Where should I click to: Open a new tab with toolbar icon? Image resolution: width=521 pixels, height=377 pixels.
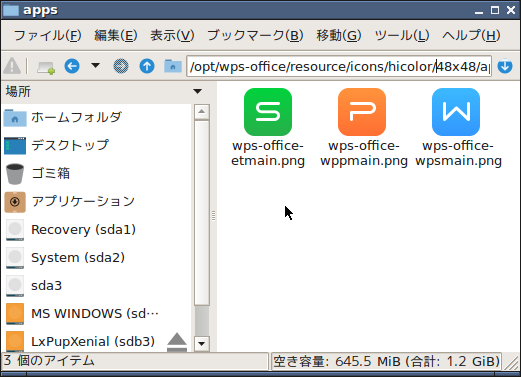[46, 67]
